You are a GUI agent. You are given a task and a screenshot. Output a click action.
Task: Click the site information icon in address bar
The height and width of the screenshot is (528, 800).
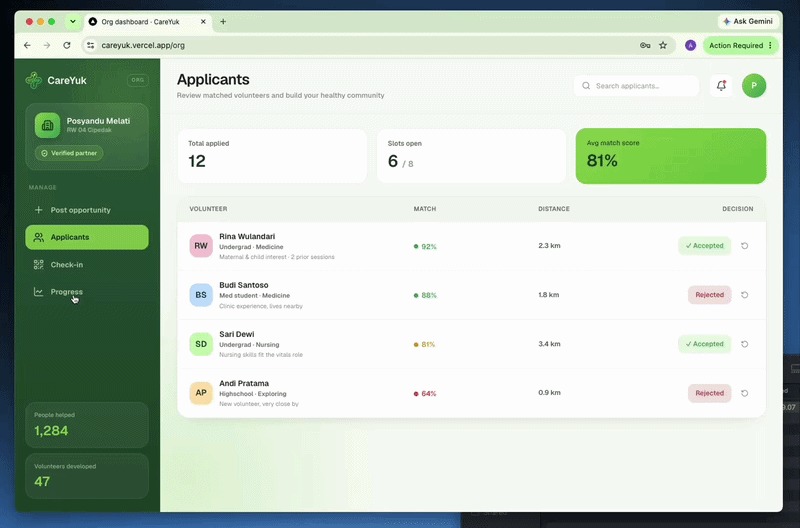(91, 45)
